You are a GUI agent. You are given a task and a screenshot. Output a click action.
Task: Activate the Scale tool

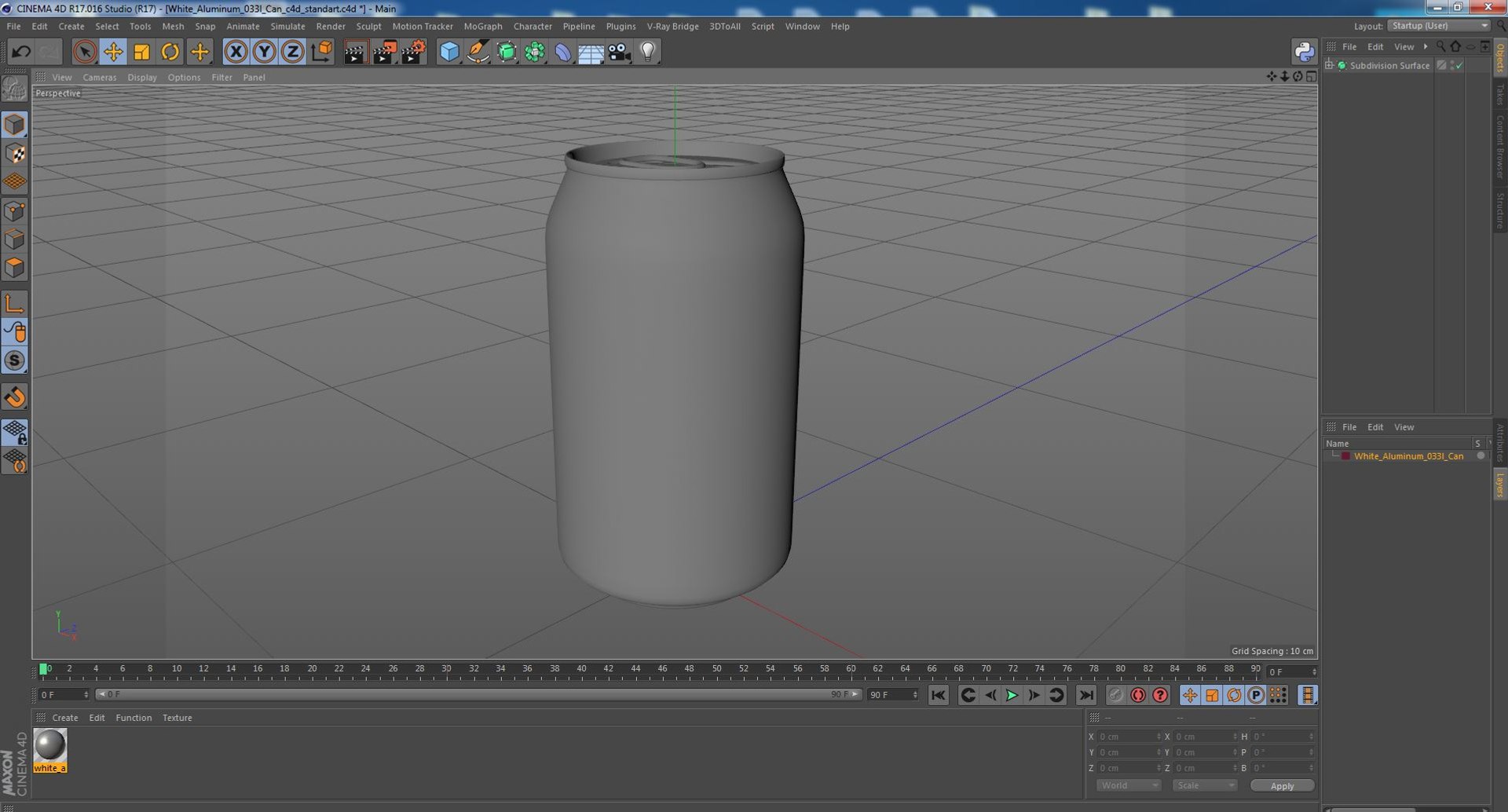pyautogui.click(x=141, y=52)
